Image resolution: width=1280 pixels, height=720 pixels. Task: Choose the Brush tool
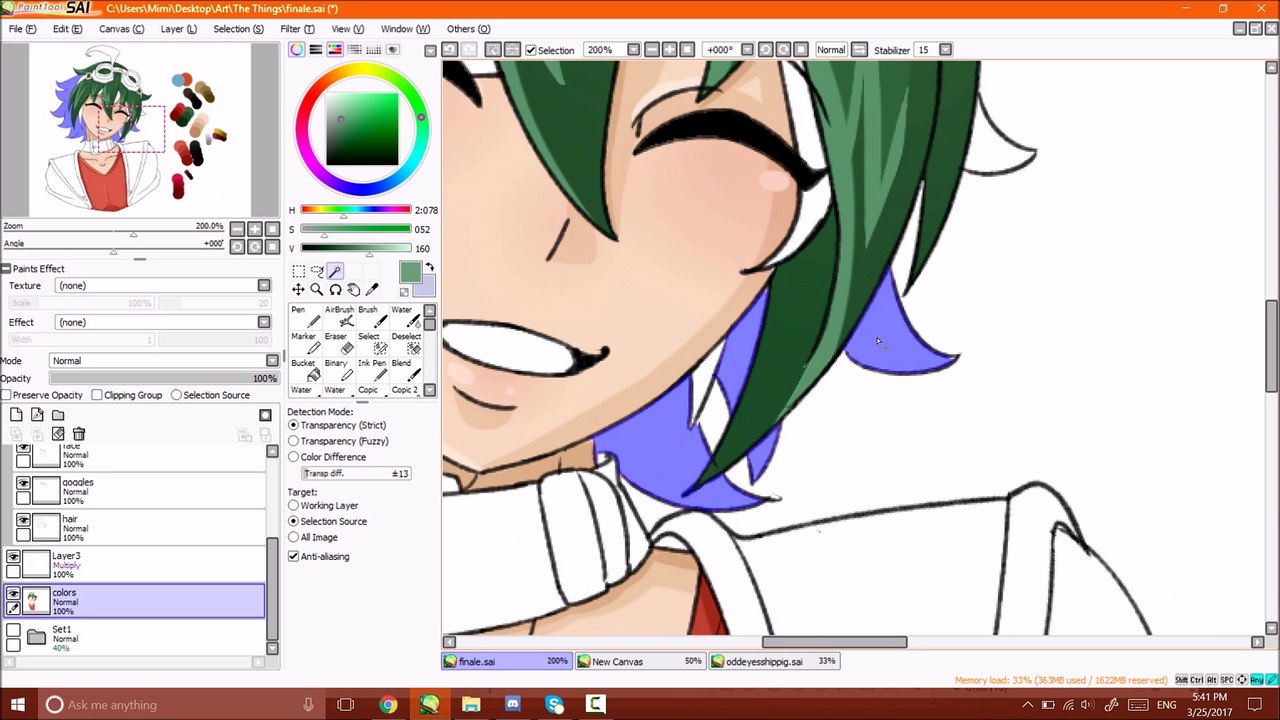click(372, 317)
